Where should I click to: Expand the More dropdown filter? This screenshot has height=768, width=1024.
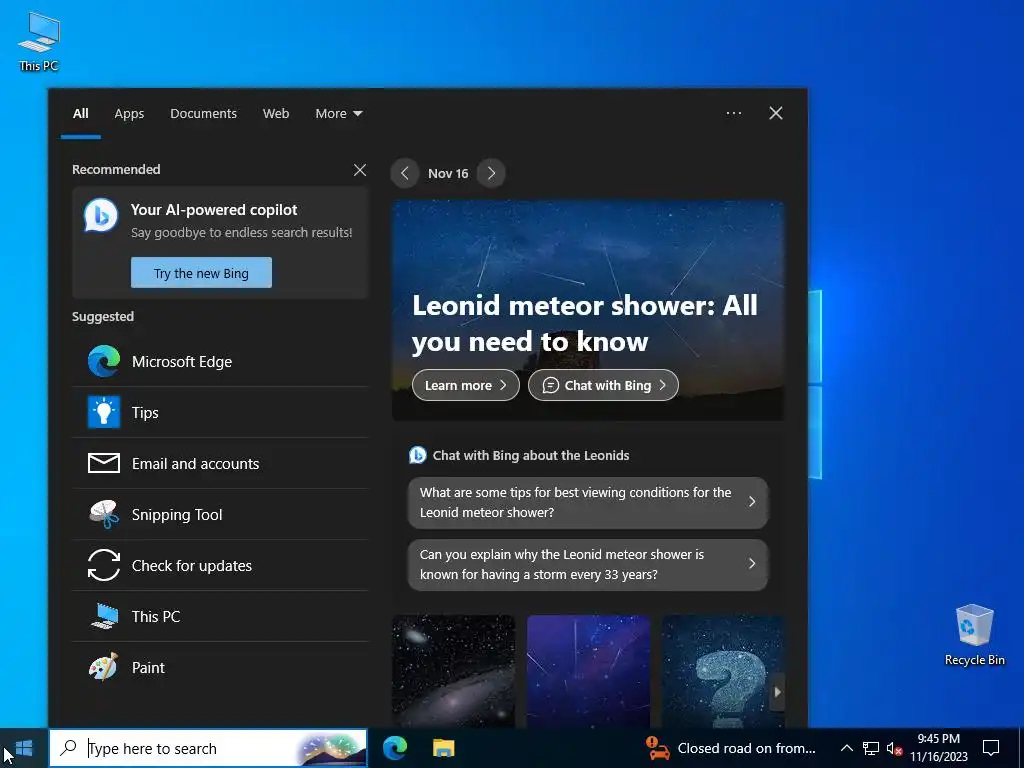[338, 113]
